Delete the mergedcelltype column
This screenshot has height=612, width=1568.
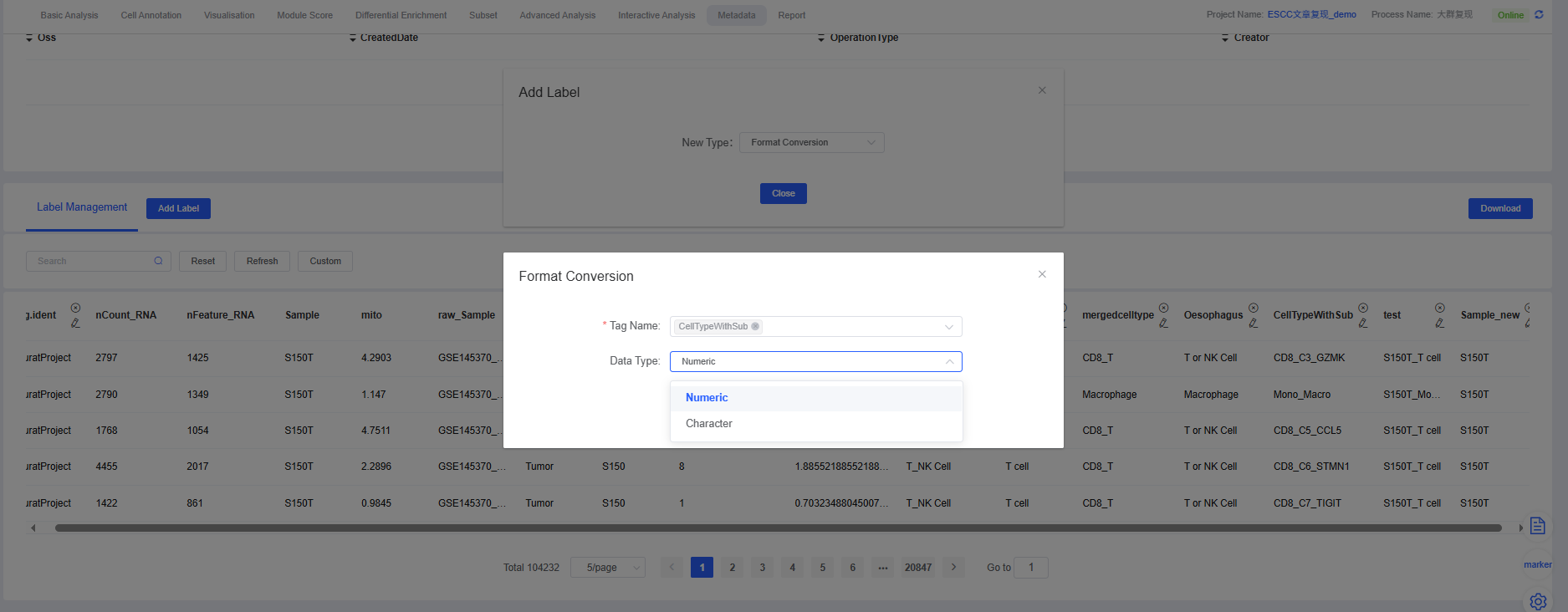tap(1164, 308)
